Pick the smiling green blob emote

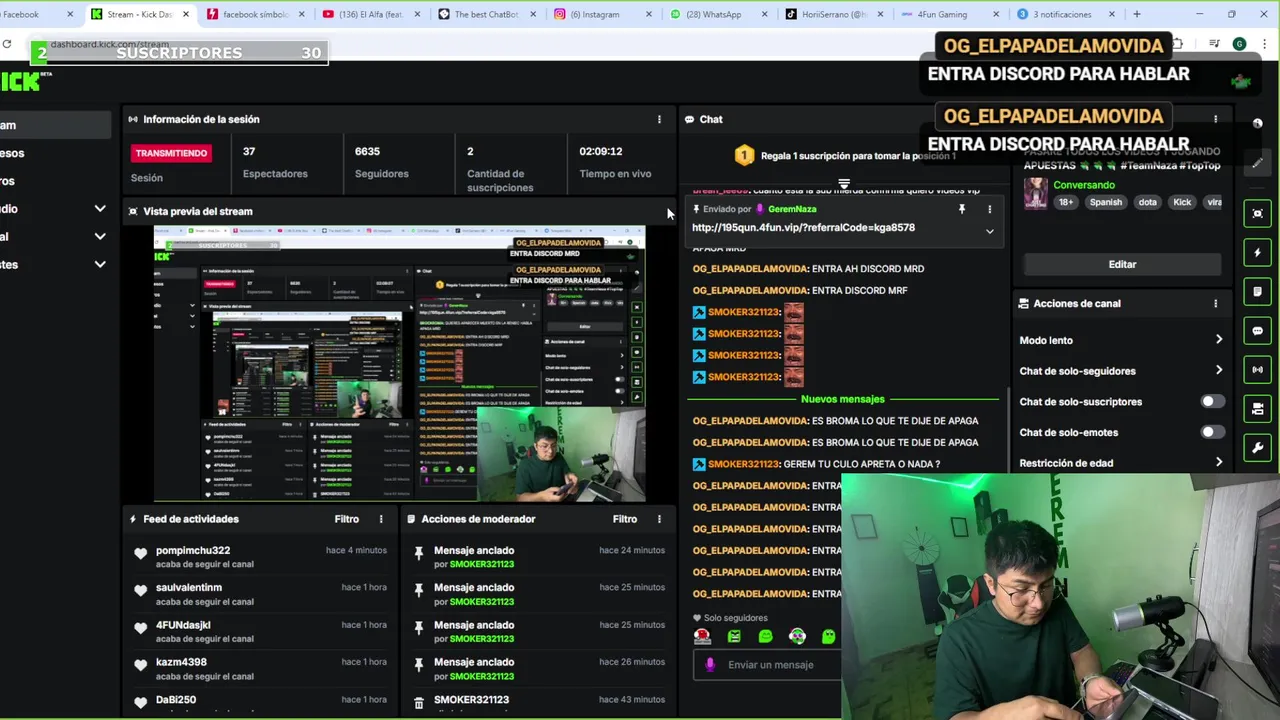766,636
